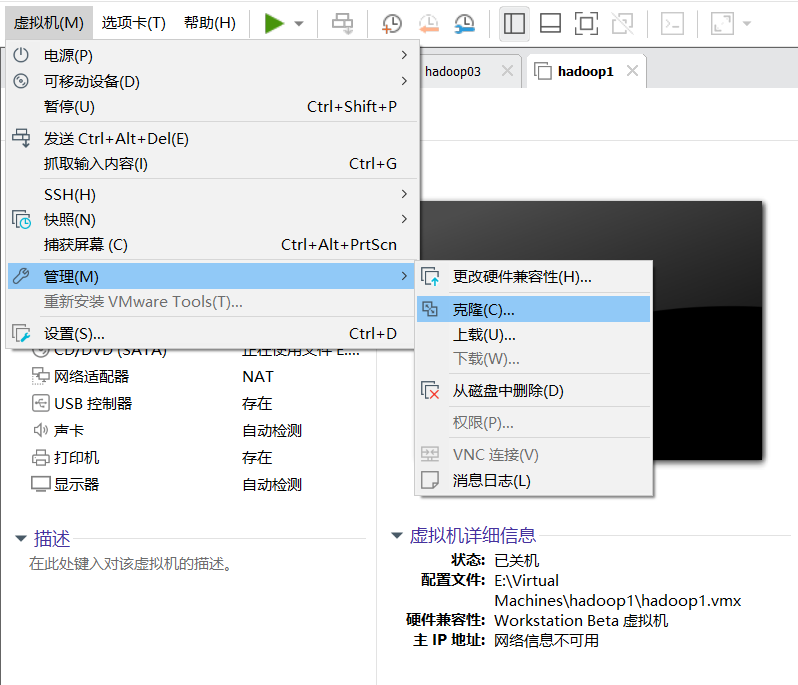Click the NAT value of 网络适配器
Viewport: 798px width, 685px height.
pyautogui.click(x=258, y=377)
